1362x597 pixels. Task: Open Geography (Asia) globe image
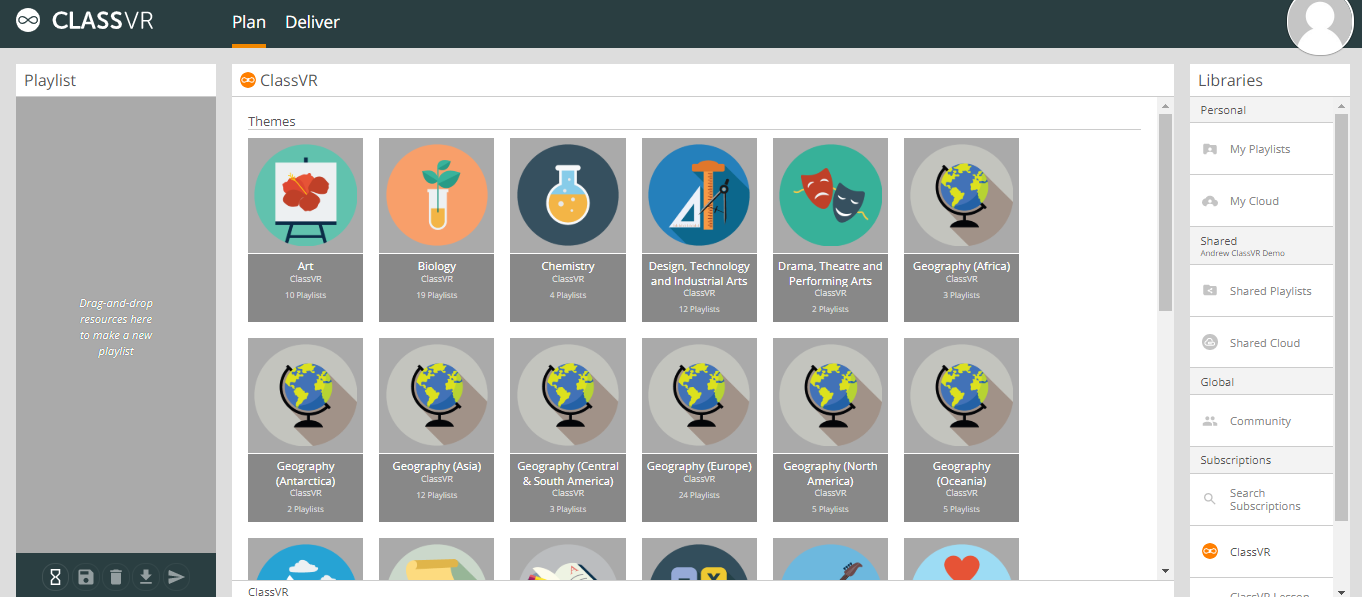[437, 395]
